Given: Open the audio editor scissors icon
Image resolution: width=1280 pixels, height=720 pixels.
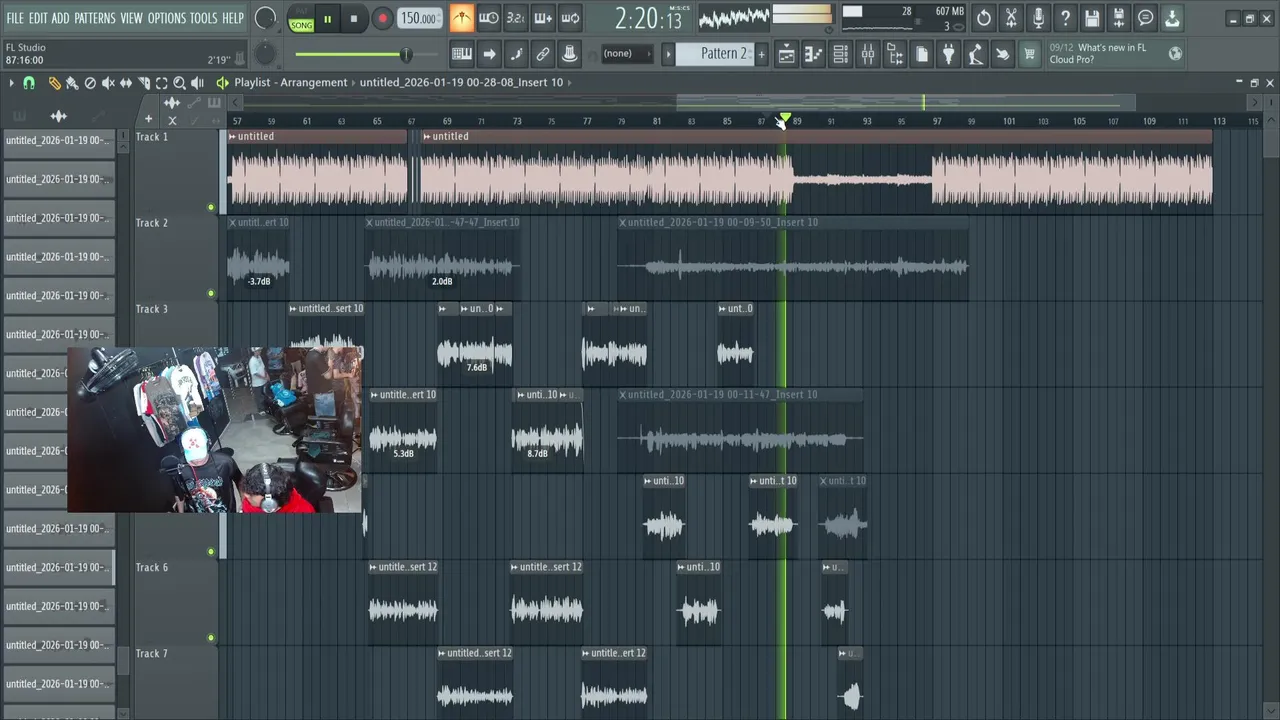Looking at the screenshot, I should [1011, 18].
